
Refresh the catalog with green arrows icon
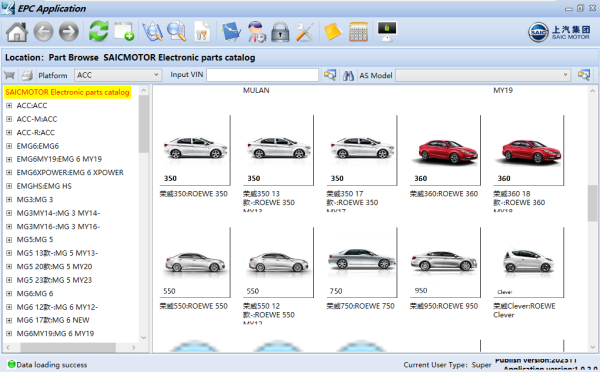(x=98, y=31)
